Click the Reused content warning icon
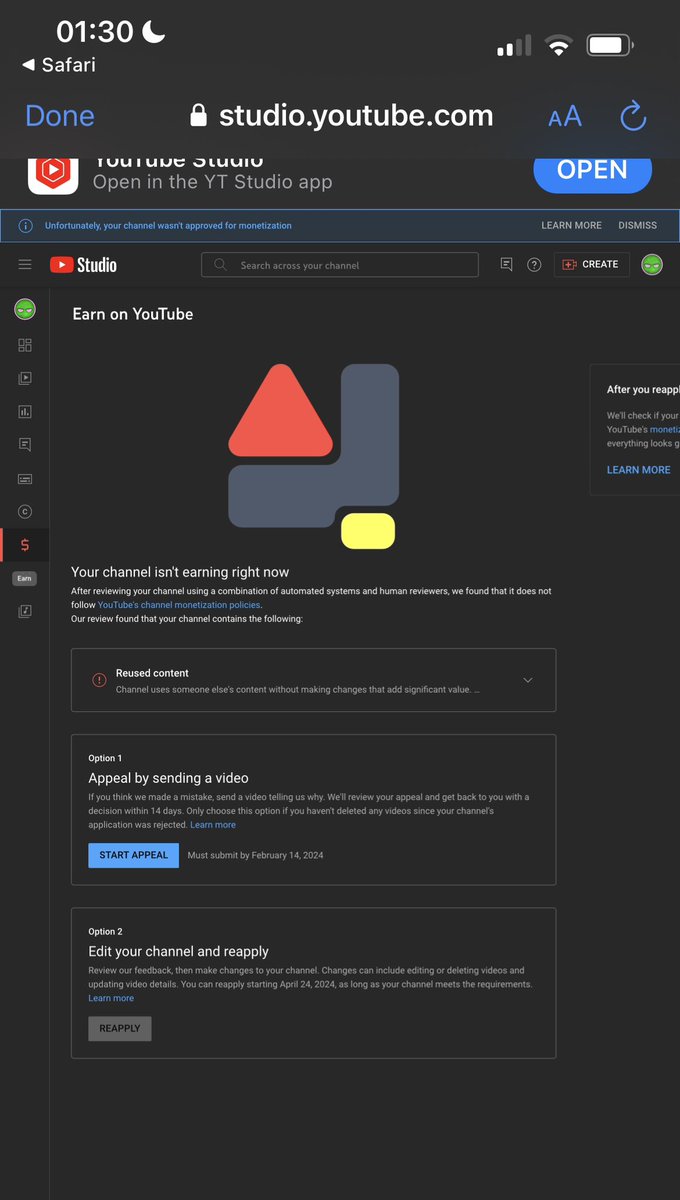The image size is (680, 1200). pyautogui.click(x=99, y=680)
